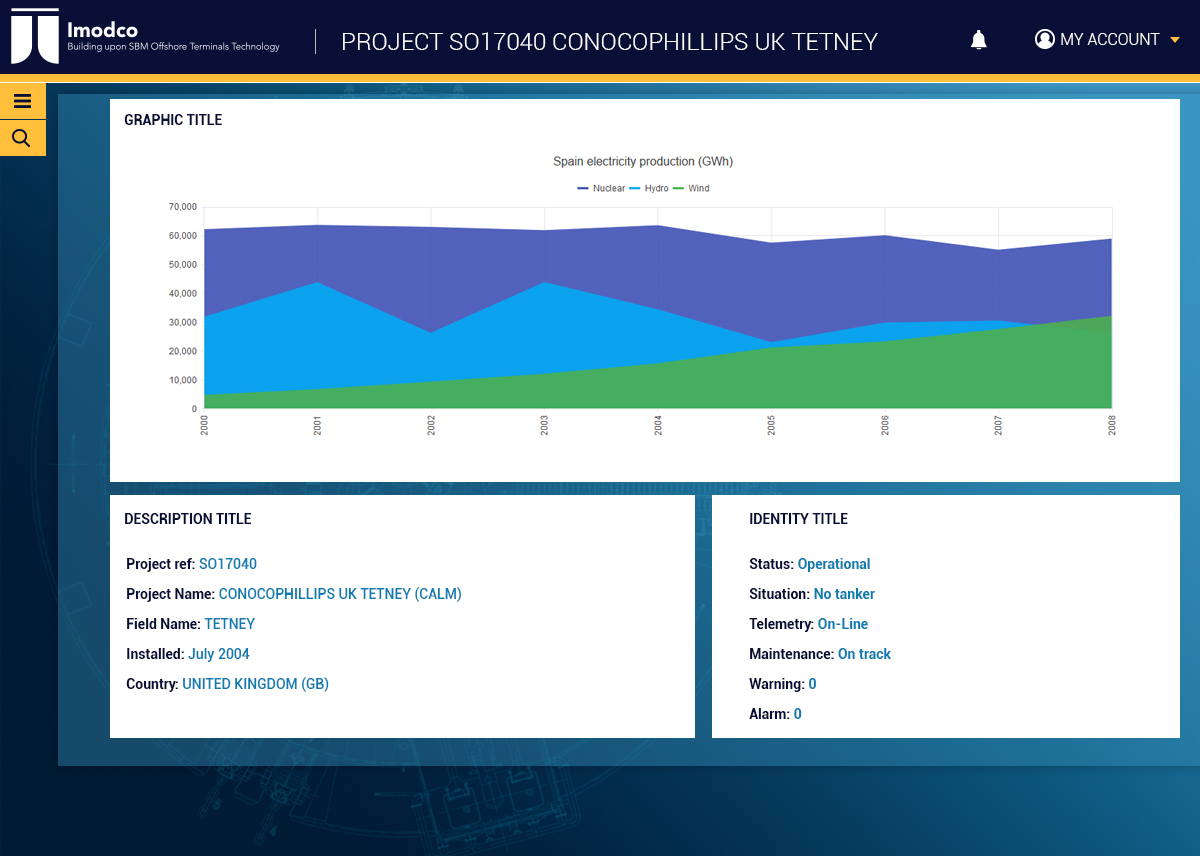Click the header project title text

pos(609,42)
